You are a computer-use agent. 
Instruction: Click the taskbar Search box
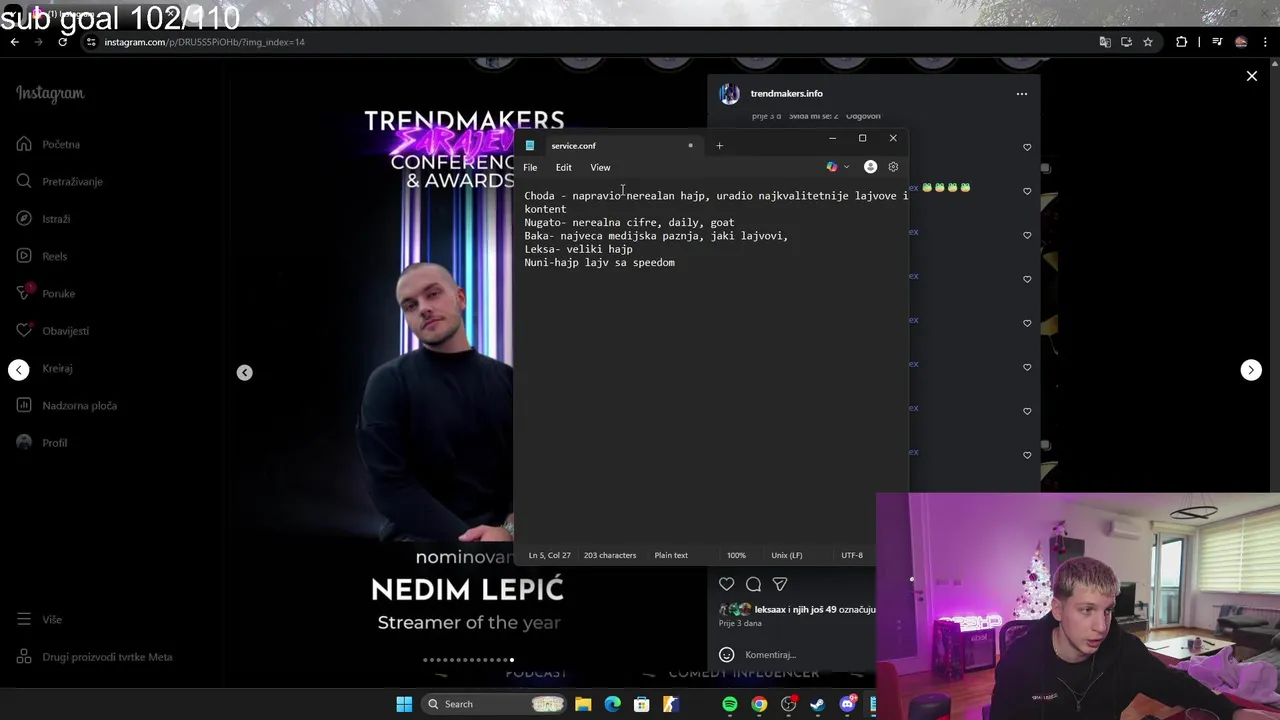[494, 704]
